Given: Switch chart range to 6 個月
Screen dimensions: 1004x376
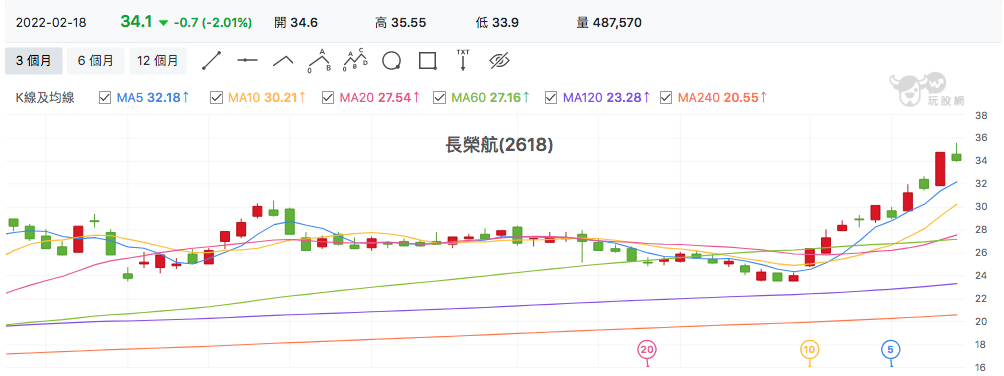Looking at the screenshot, I should (x=95, y=61).
